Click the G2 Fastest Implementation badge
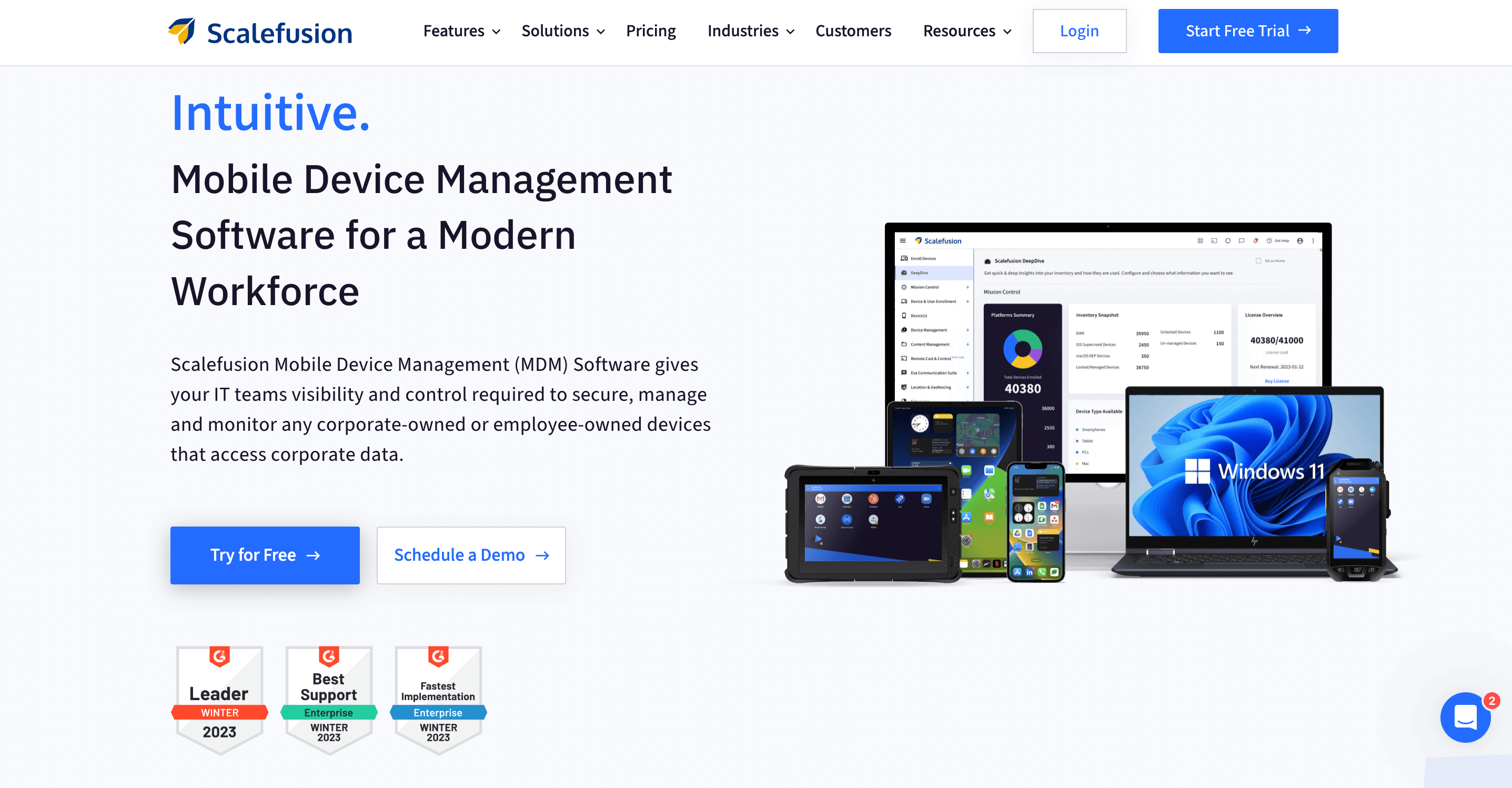Image resolution: width=1512 pixels, height=788 pixels. [x=438, y=700]
